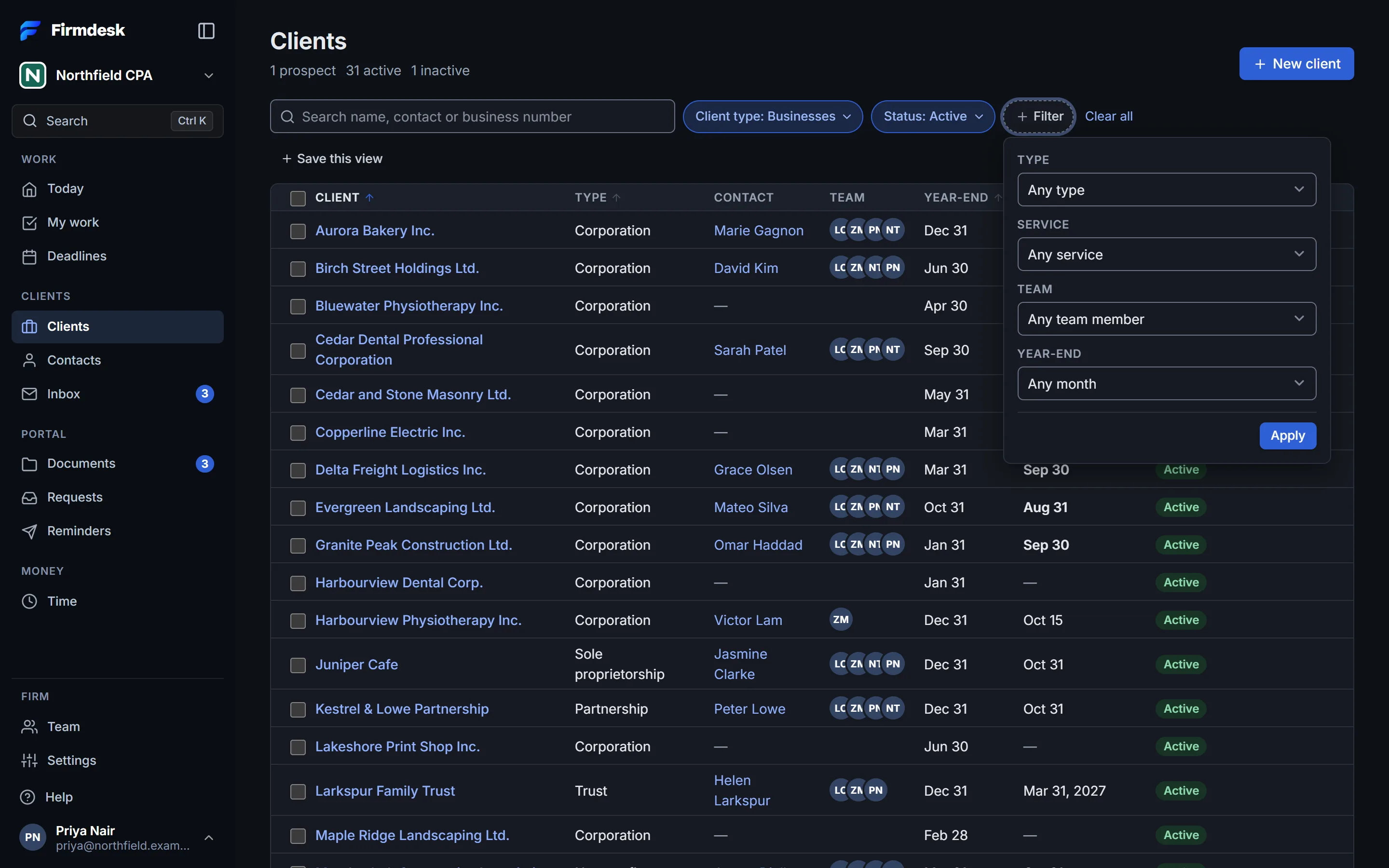
Task: Collapse the sidebar using the panel icon
Action: click(206, 30)
